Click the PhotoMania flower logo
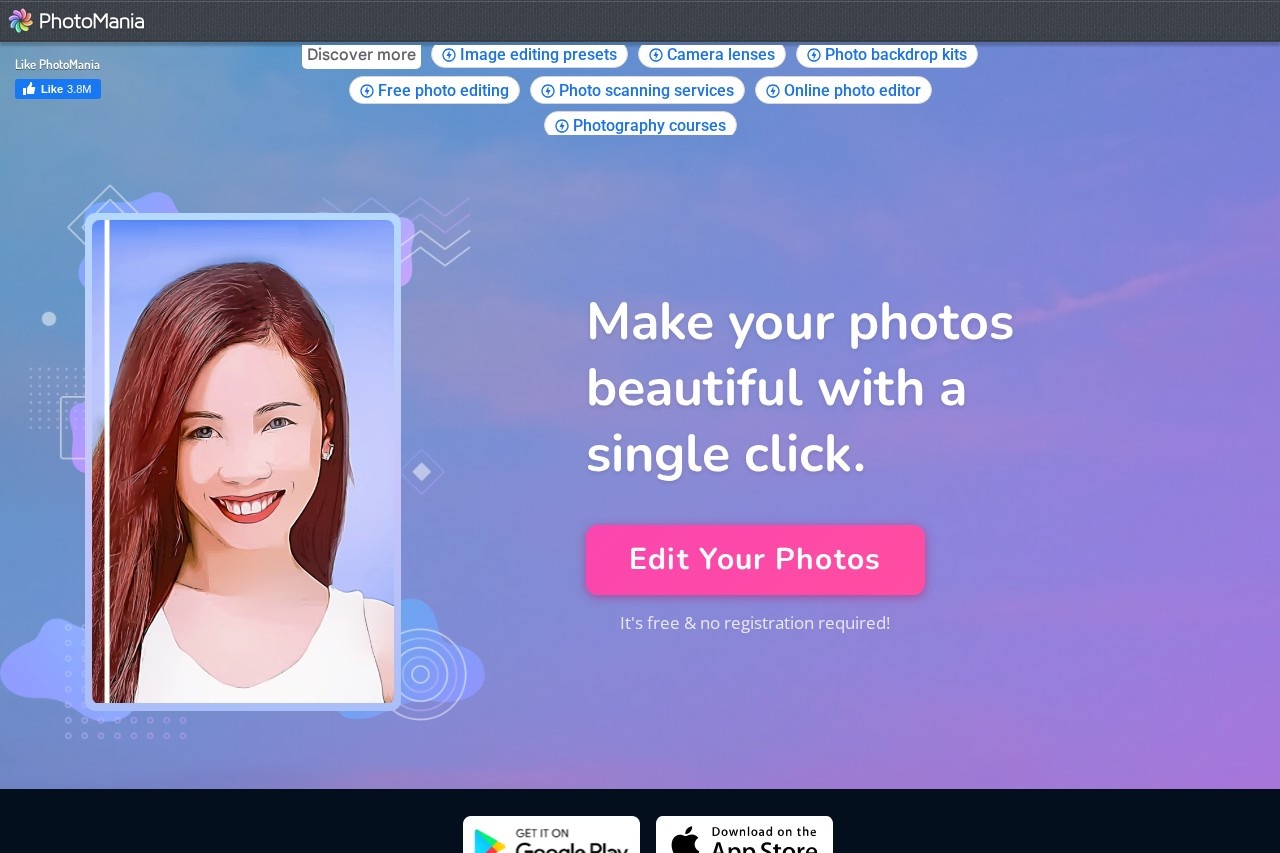1280x853 pixels. 20,20
